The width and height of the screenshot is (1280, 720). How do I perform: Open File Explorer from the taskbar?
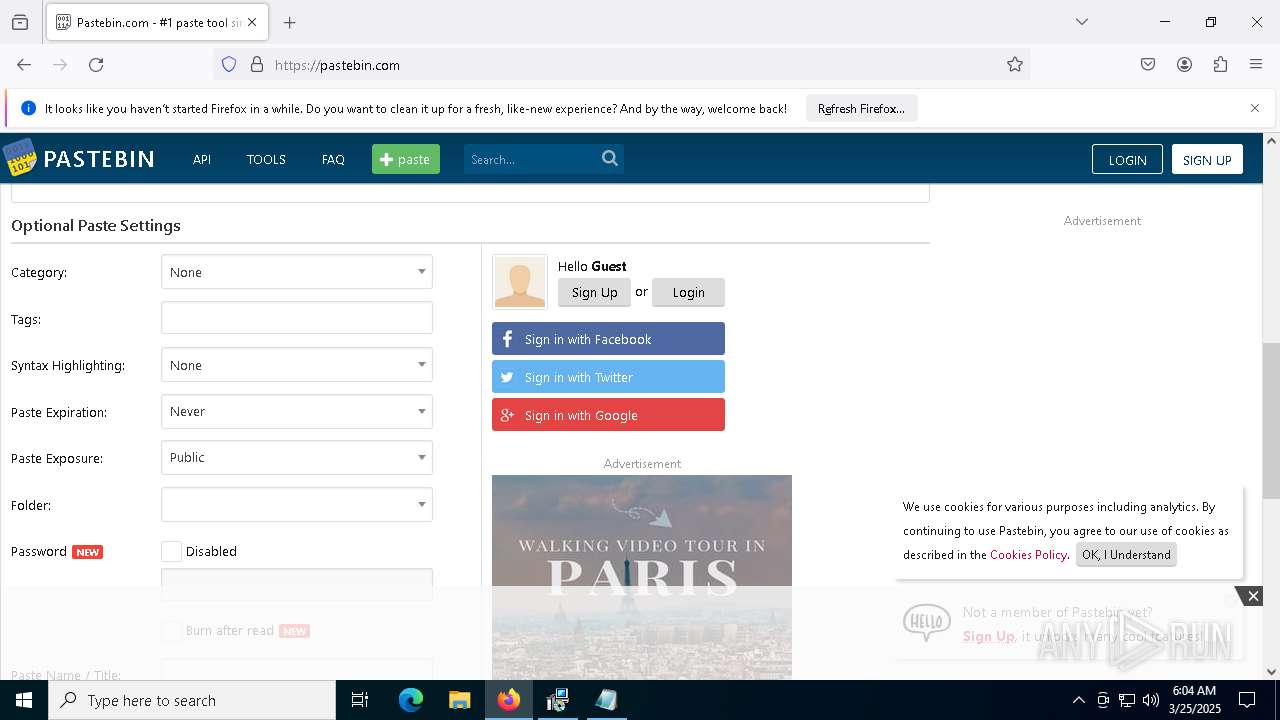[x=459, y=700]
